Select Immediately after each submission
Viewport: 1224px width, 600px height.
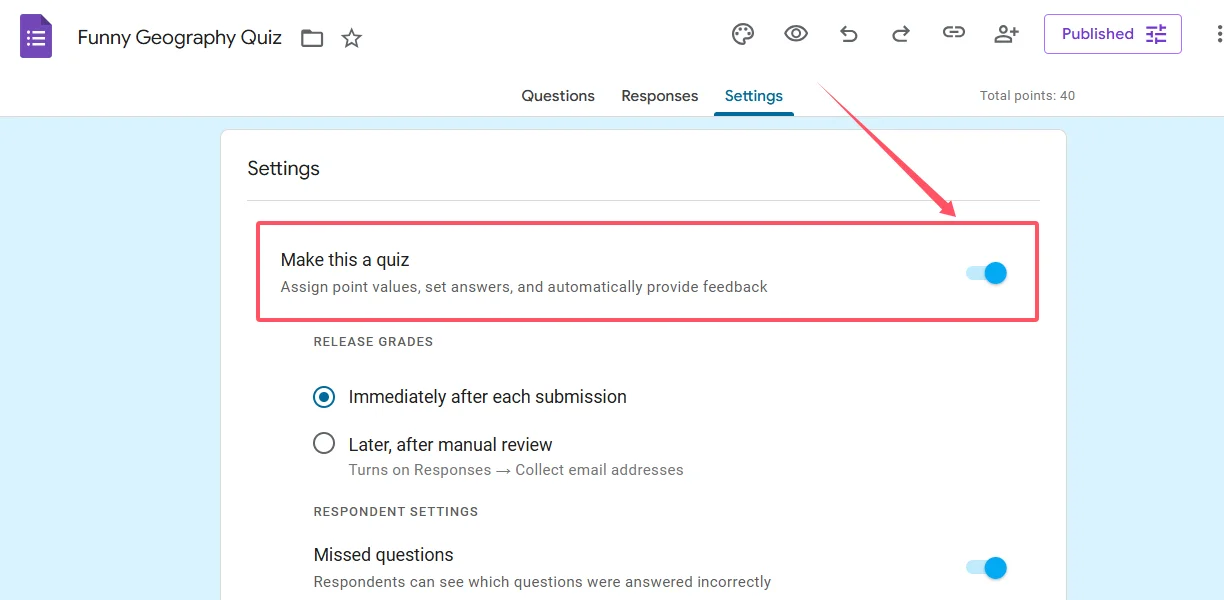[x=324, y=397]
